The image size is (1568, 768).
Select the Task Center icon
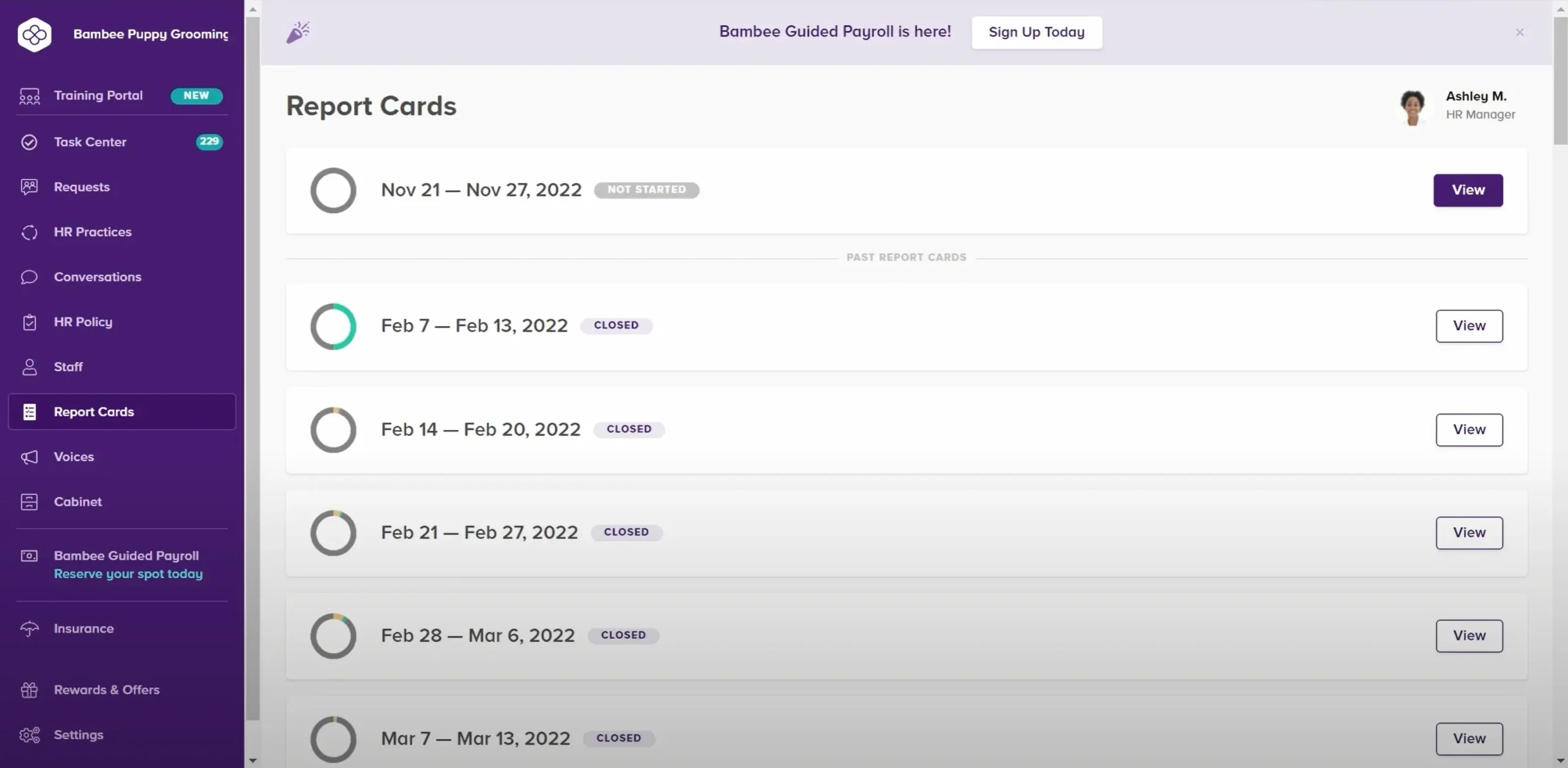click(x=29, y=141)
